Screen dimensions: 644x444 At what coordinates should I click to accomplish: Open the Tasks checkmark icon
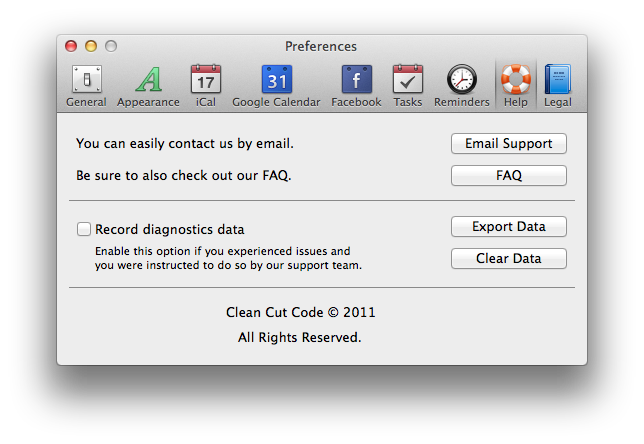pos(407,79)
